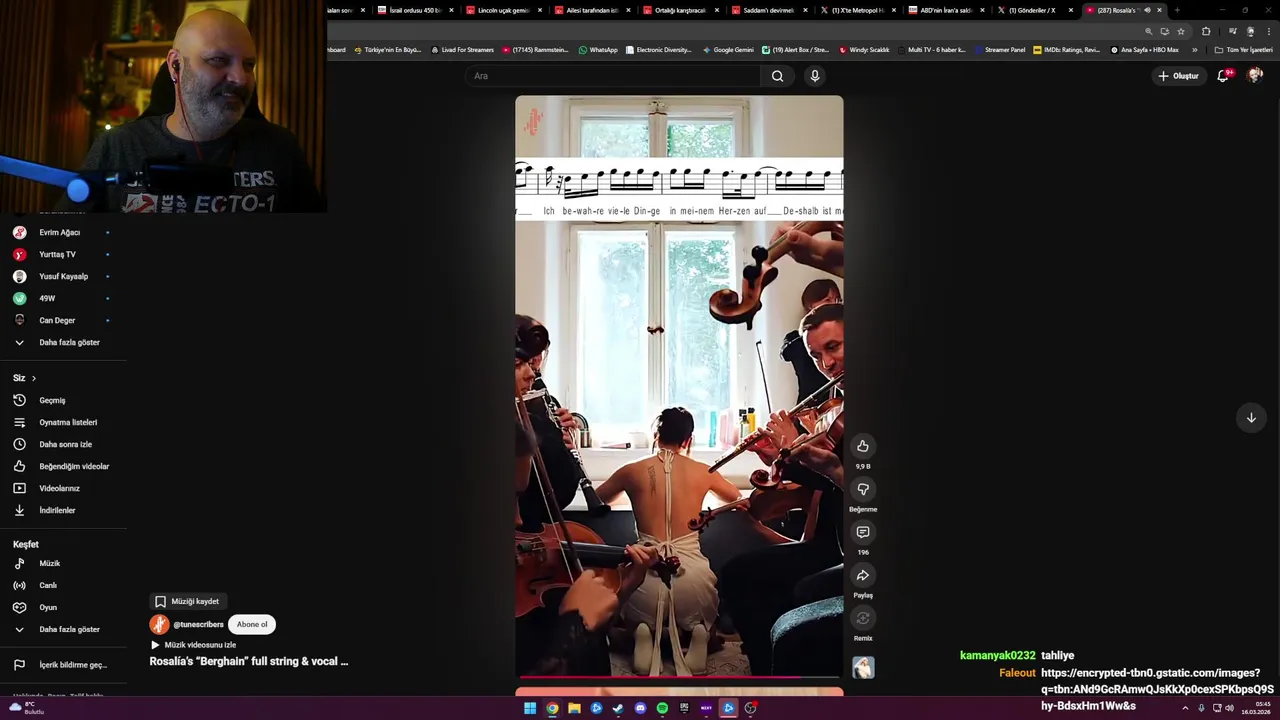
Task: Click the Oluştur create button
Action: 1178,76
